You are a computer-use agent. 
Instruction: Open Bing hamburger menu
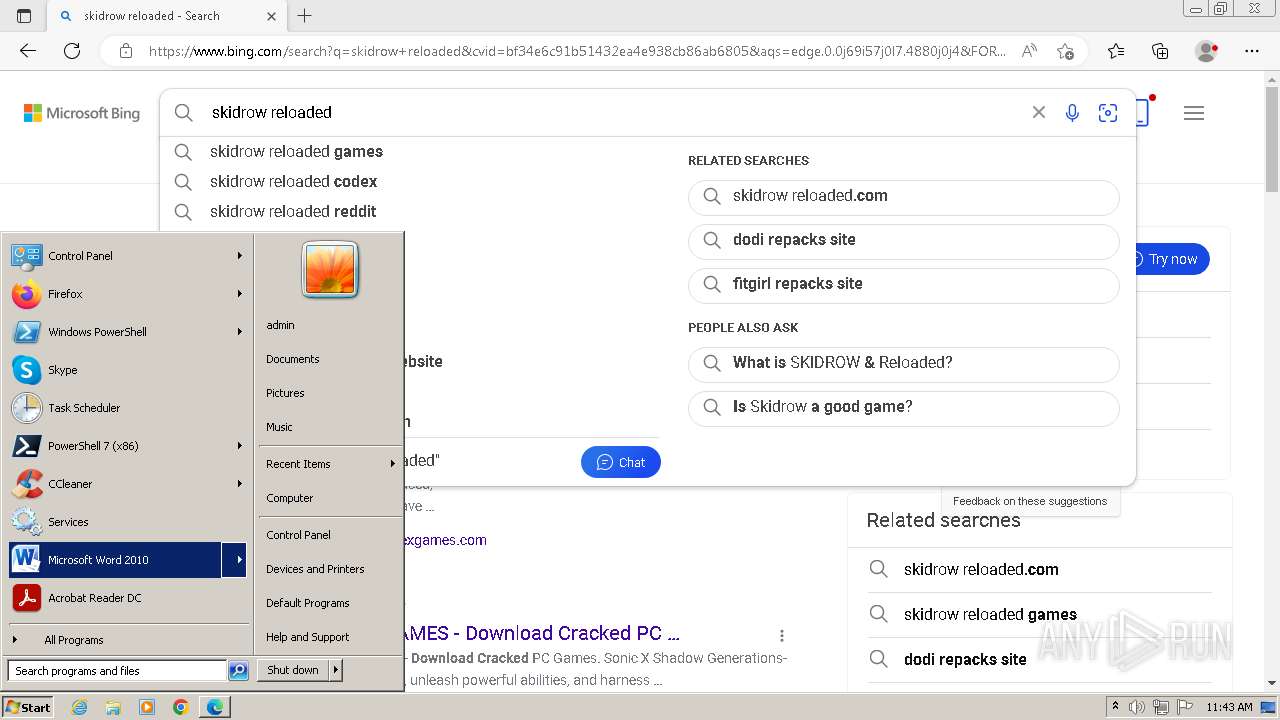tap(1194, 113)
